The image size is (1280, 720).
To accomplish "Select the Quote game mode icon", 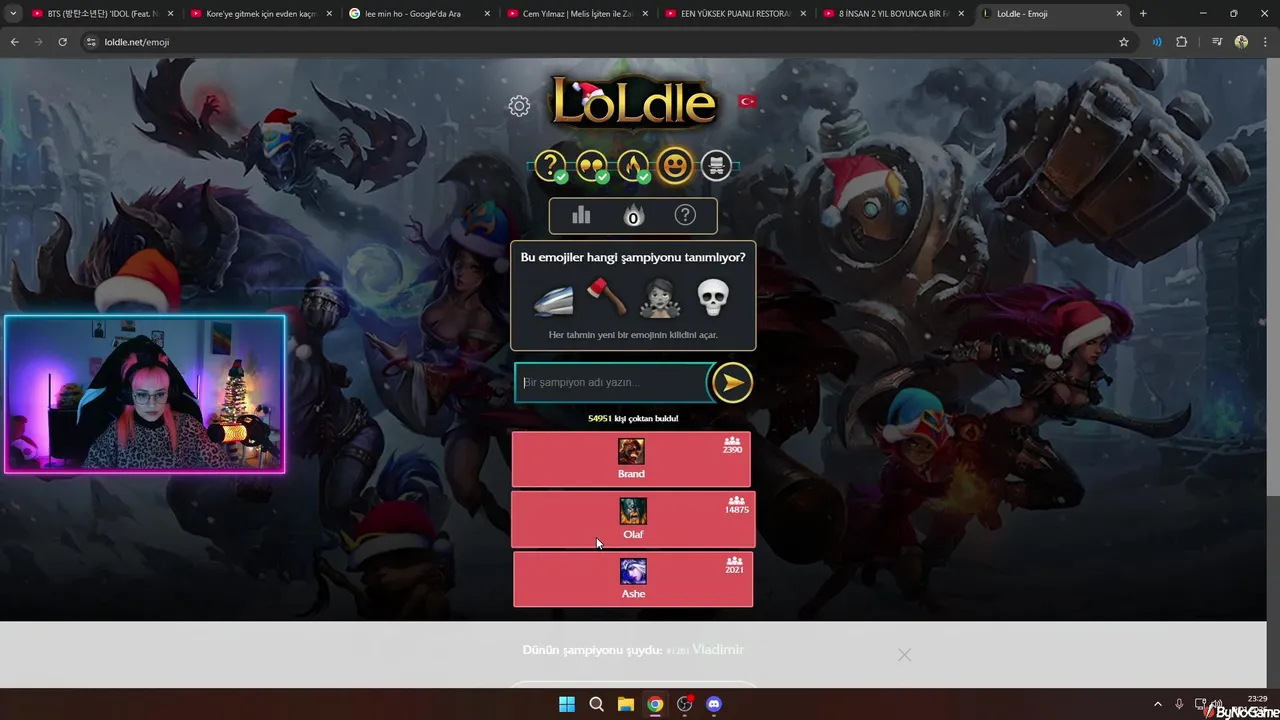I will 592,166.
